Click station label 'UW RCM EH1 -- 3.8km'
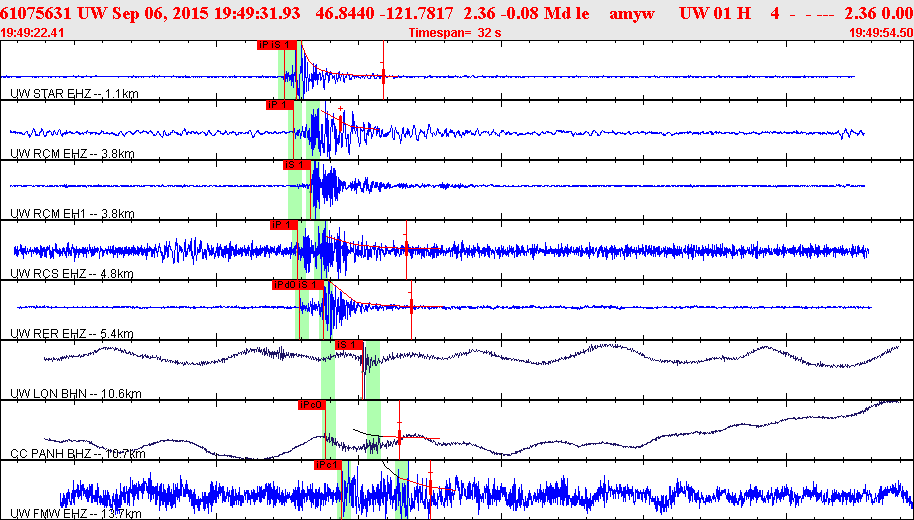The width and height of the screenshot is (914, 520). [72, 214]
